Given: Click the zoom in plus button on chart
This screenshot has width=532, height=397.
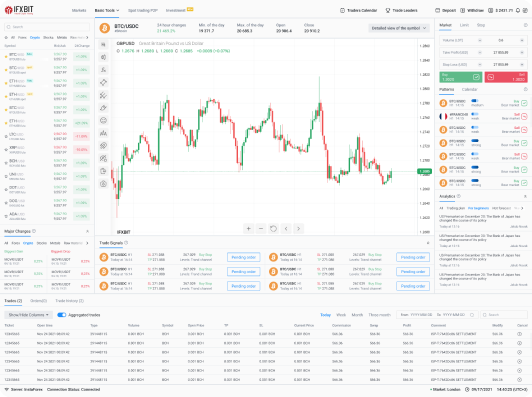Looking at the screenshot, I should (x=248, y=229).
